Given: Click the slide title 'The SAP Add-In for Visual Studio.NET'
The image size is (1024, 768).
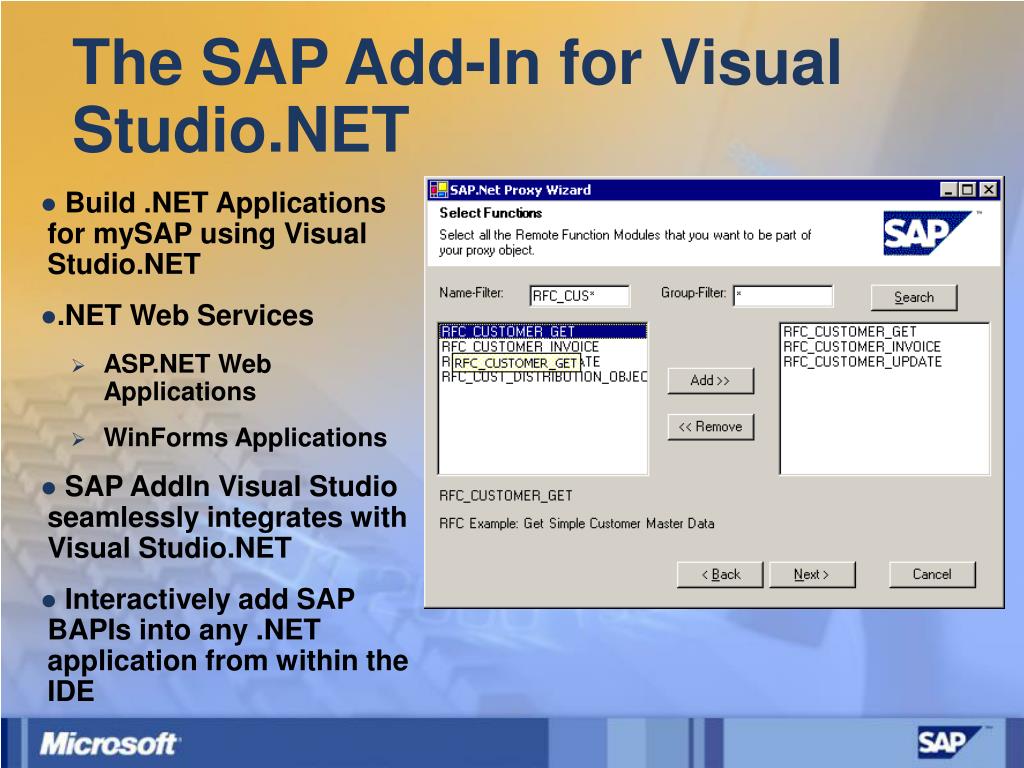Looking at the screenshot, I should [x=456, y=95].
